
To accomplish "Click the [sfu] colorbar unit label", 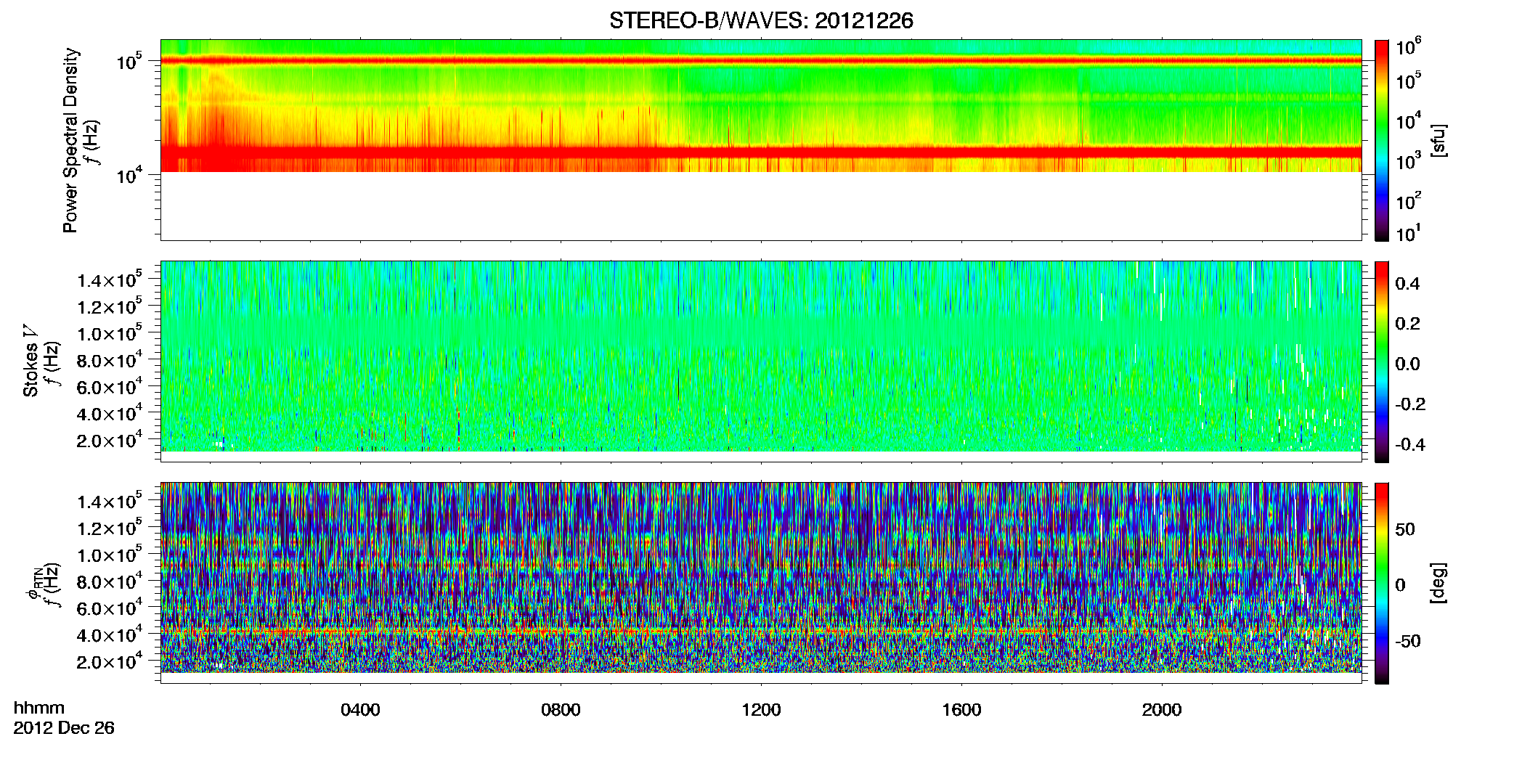I will point(1438,140).
